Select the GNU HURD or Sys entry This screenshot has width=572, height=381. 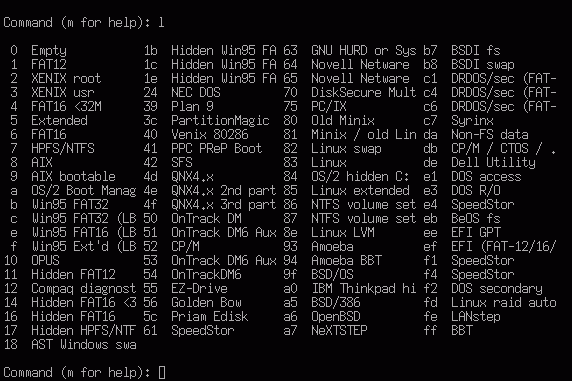(364, 50)
